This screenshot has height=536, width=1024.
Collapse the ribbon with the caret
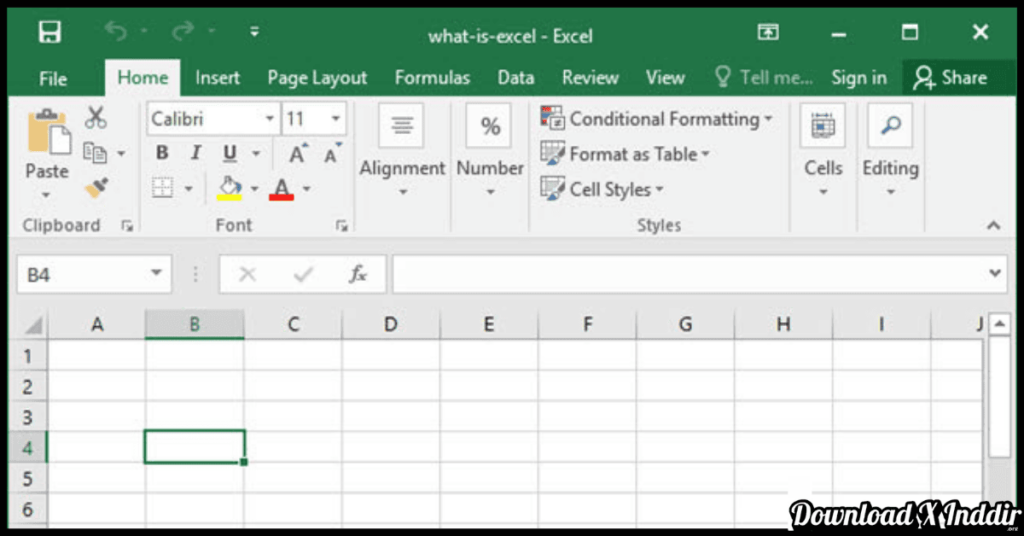(x=993, y=226)
